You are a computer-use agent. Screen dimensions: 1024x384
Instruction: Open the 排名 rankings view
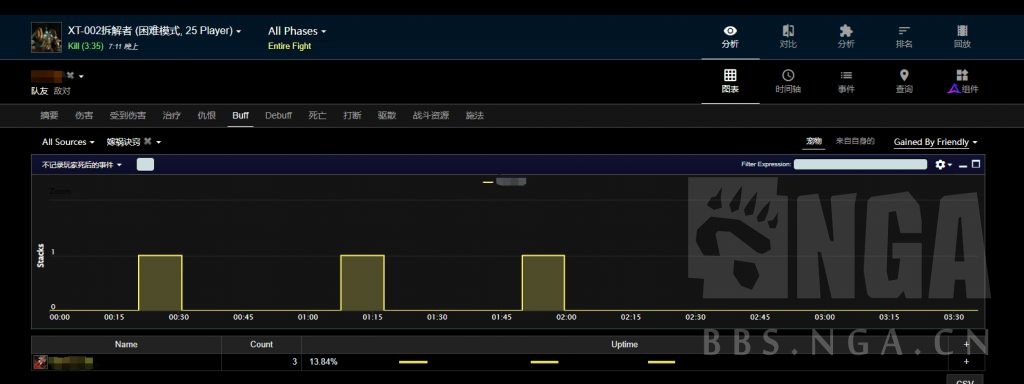coord(904,37)
